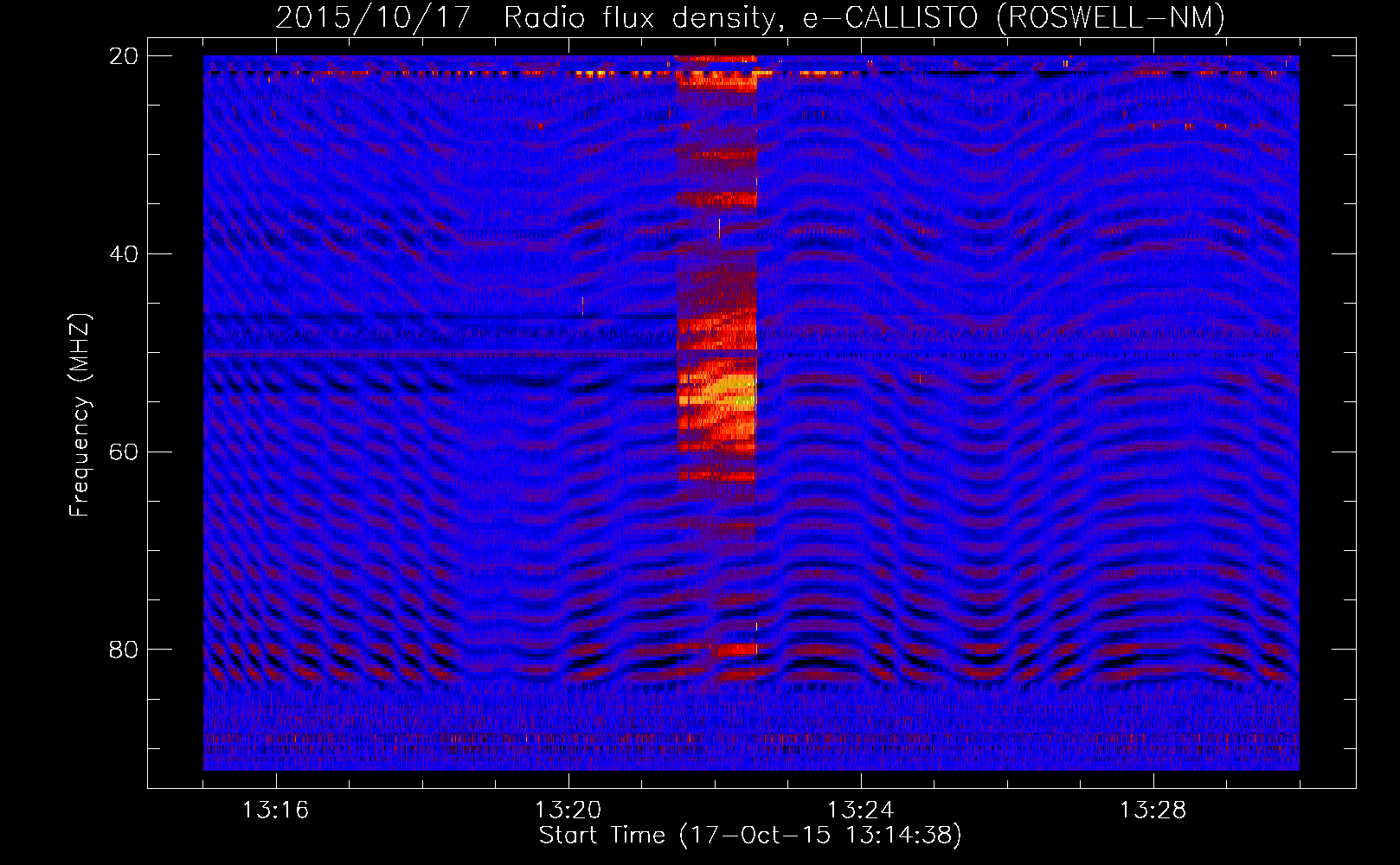Click the 13:20 time tick label
This screenshot has height=865, width=1400.
[568, 811]
